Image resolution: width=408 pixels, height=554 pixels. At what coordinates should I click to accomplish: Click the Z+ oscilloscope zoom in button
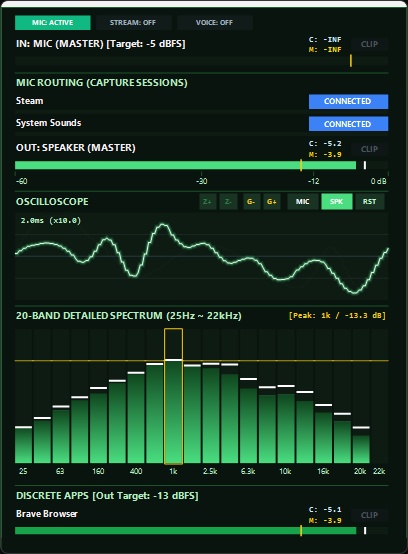point(207,202)
